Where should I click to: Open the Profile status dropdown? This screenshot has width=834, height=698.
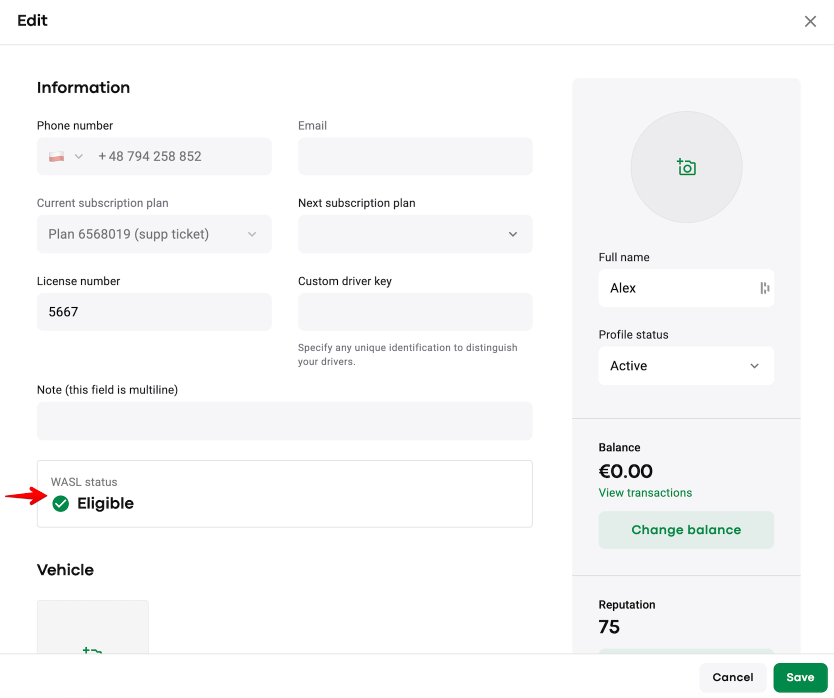(x=686, y=366)
